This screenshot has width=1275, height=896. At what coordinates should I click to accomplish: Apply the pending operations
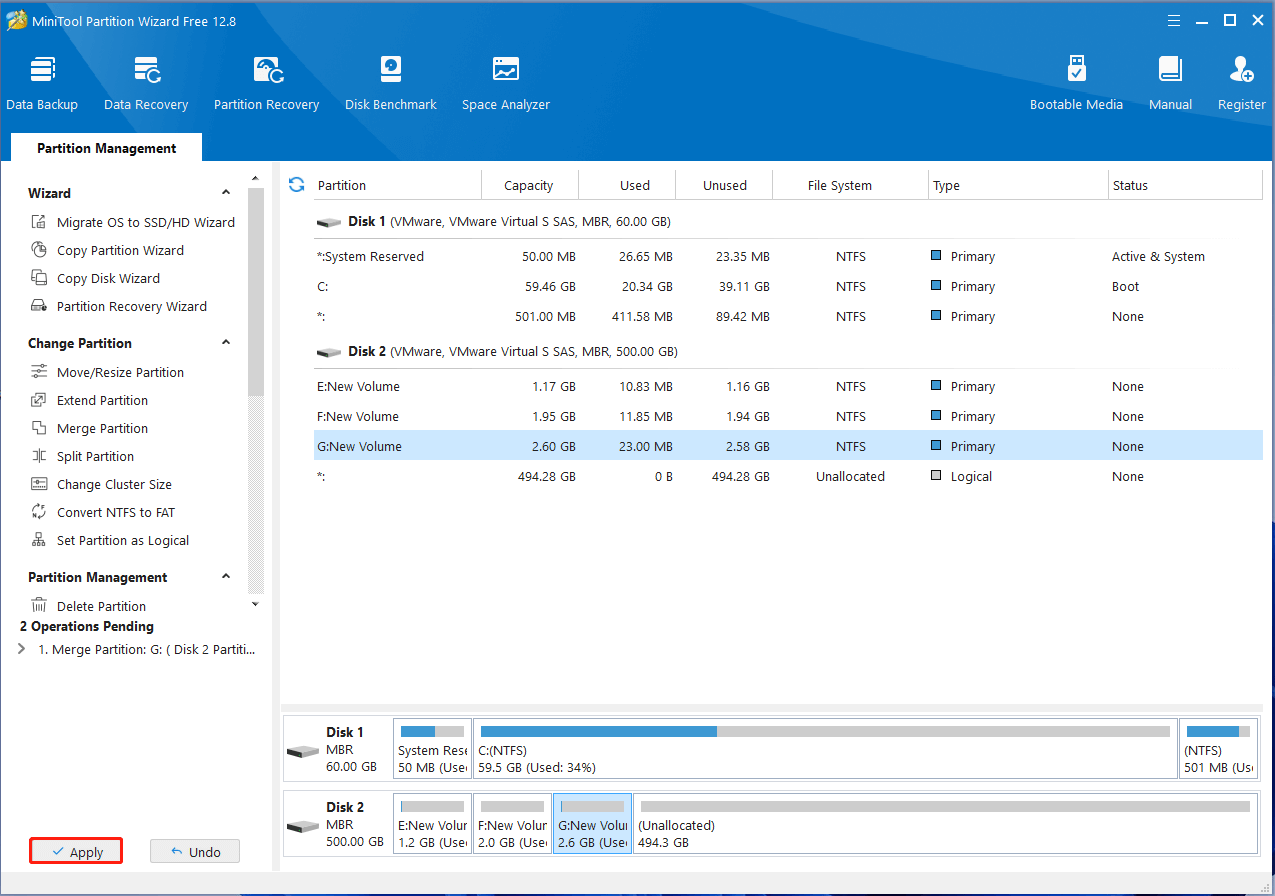tap(76, 852)
